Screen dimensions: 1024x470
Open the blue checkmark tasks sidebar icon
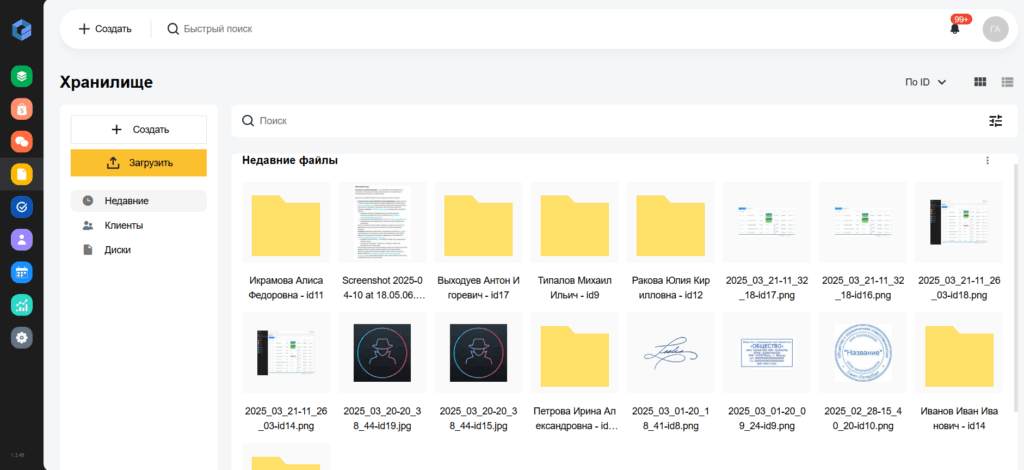click(x=22, y=207)
